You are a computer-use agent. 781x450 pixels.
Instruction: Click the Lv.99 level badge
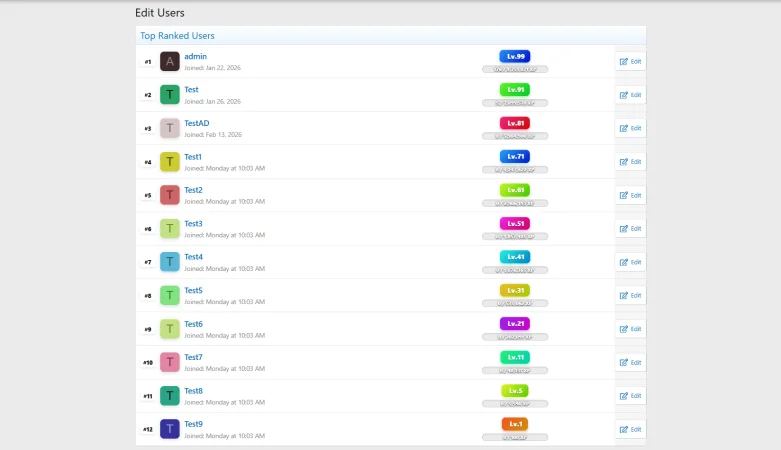515,56
